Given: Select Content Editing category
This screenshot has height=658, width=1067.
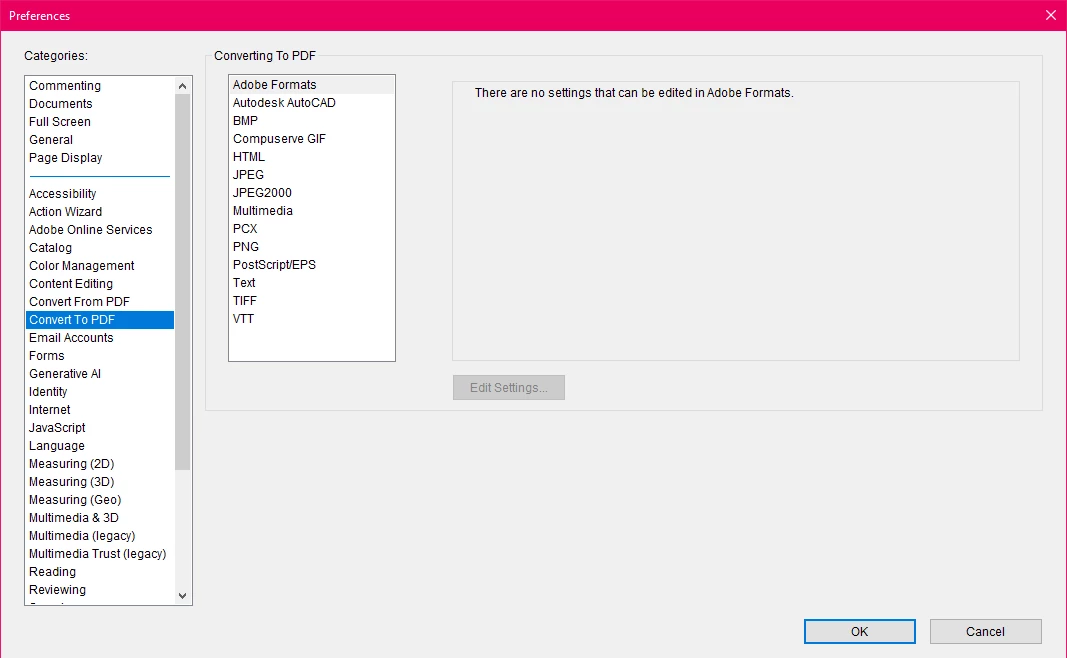Looking at the screenshot, I should click(x=100, y=284).
